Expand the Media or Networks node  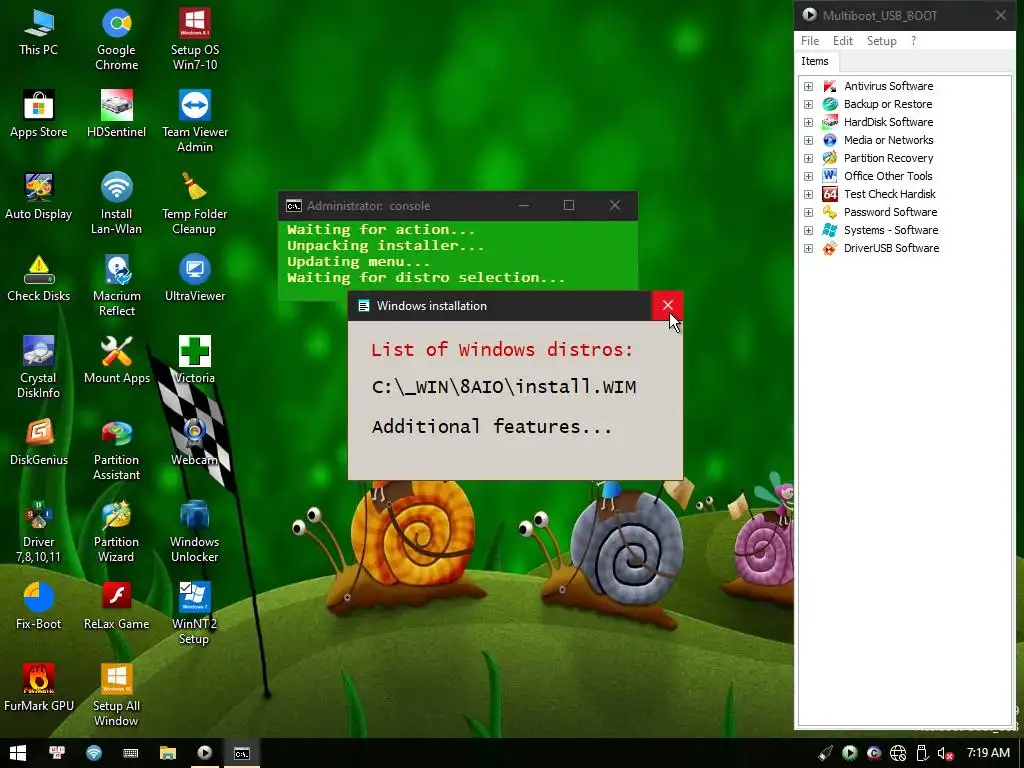(x=808, y=140)
